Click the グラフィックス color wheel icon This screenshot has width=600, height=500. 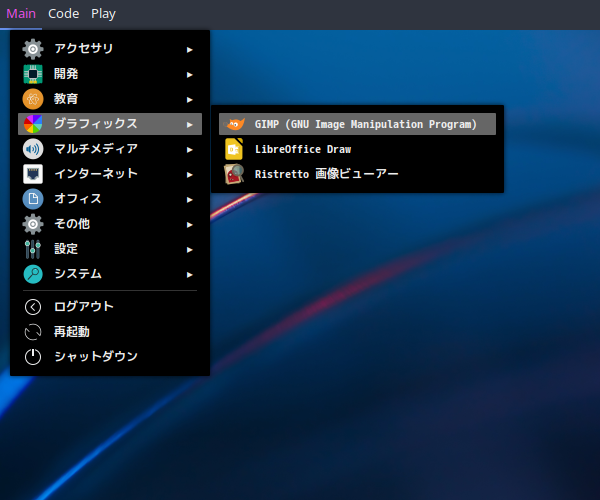tap(33, 124)
